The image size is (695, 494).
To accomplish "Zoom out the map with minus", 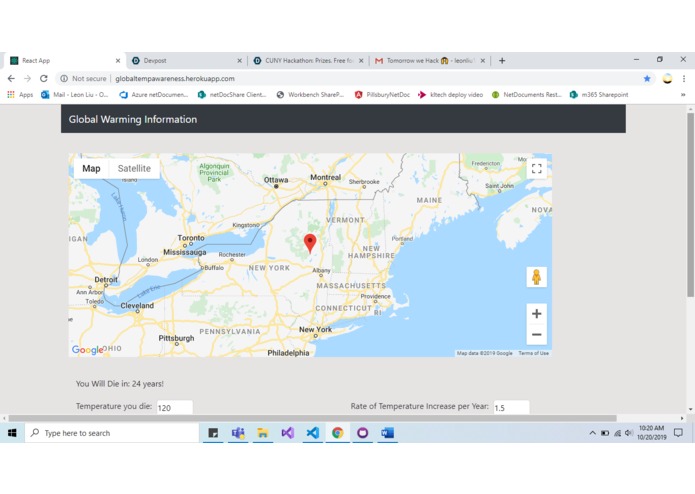I will pos(536,335).
